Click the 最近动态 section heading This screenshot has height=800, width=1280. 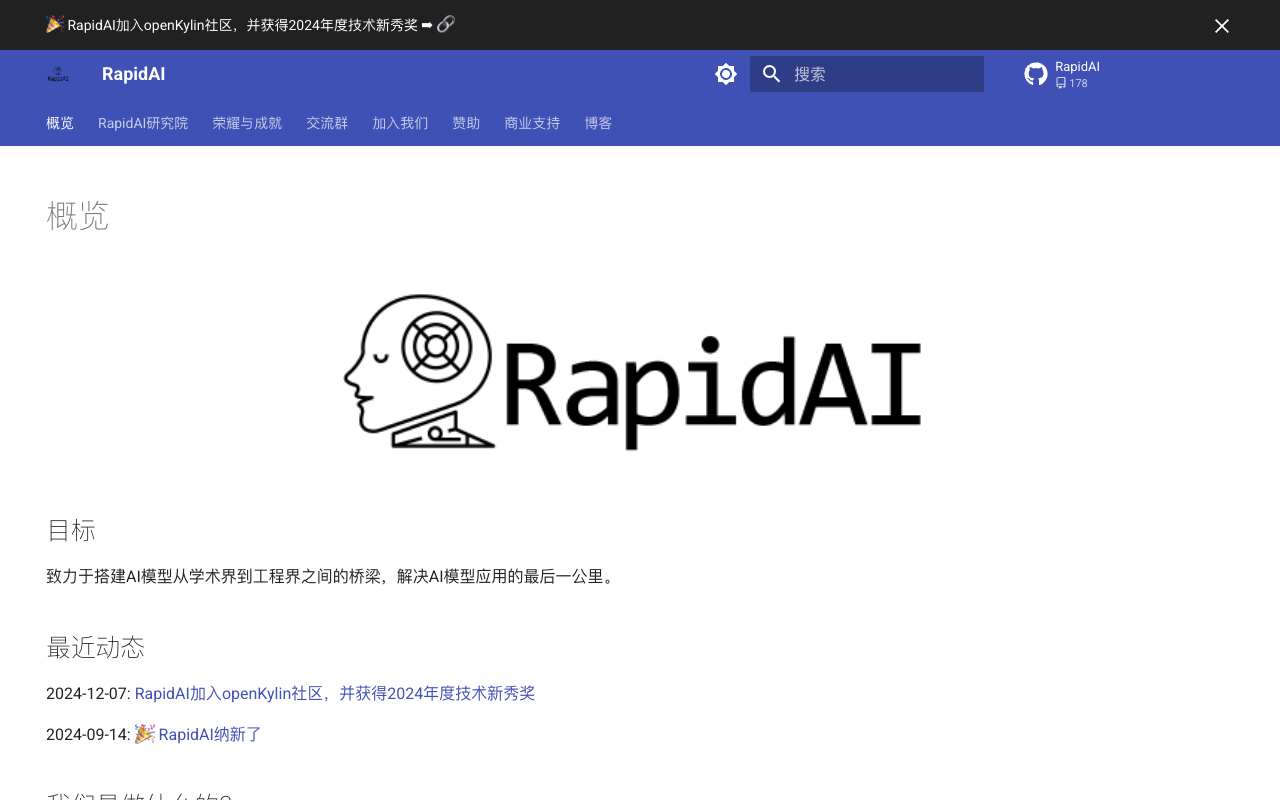[95, 647]
